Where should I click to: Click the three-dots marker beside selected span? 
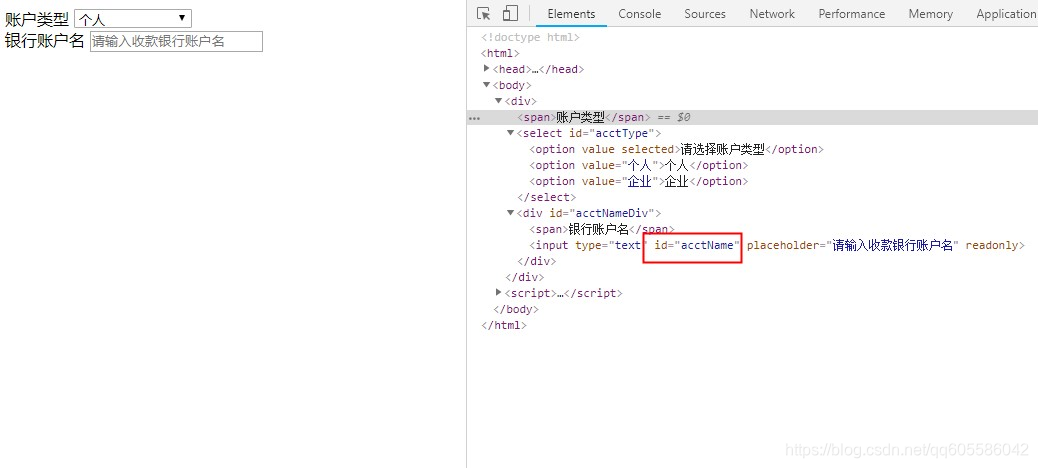click(474, 118)
